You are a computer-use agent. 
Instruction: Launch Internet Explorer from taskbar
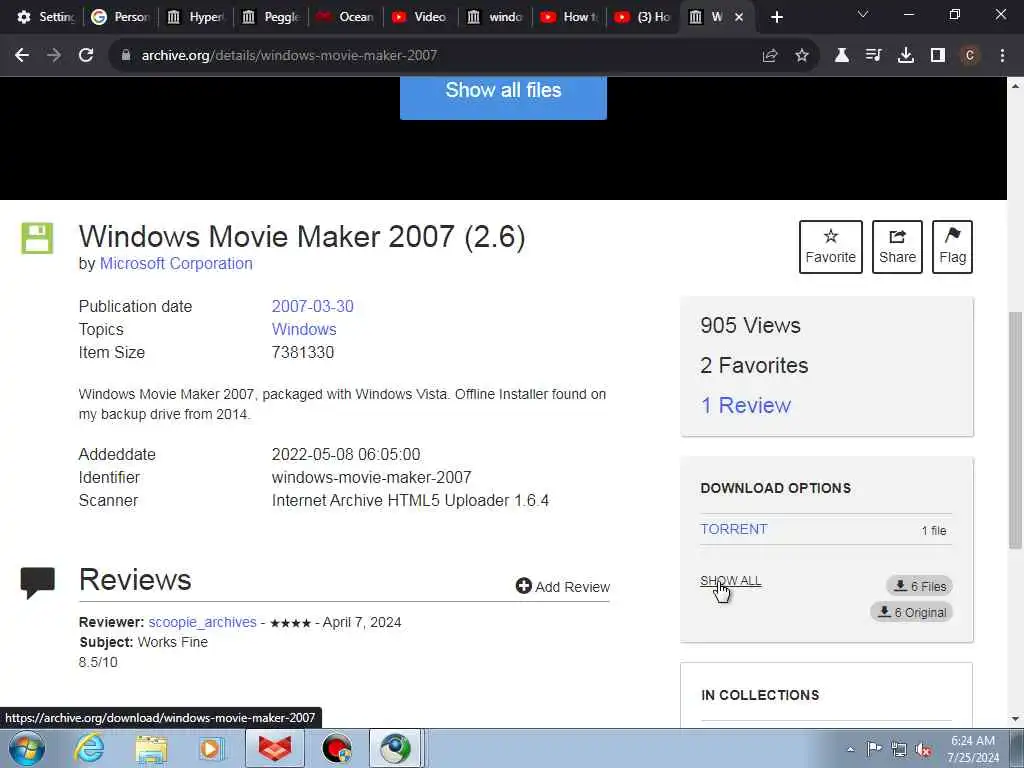[89, 748]
